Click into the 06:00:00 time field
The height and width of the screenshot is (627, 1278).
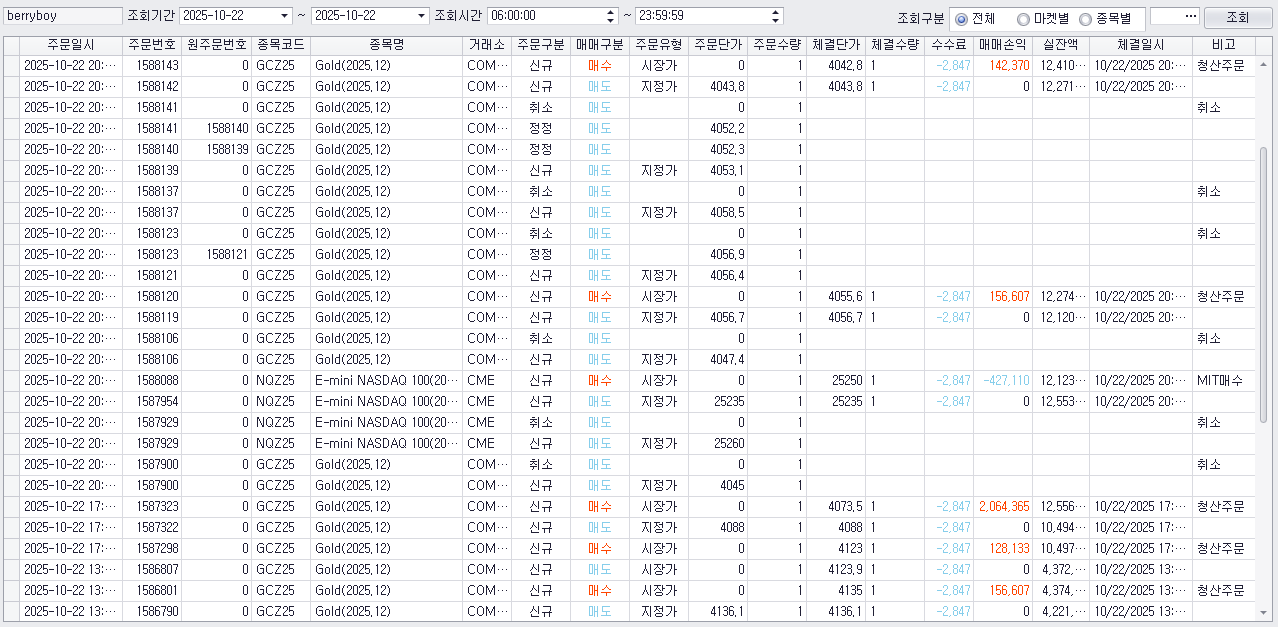(546, 16)
